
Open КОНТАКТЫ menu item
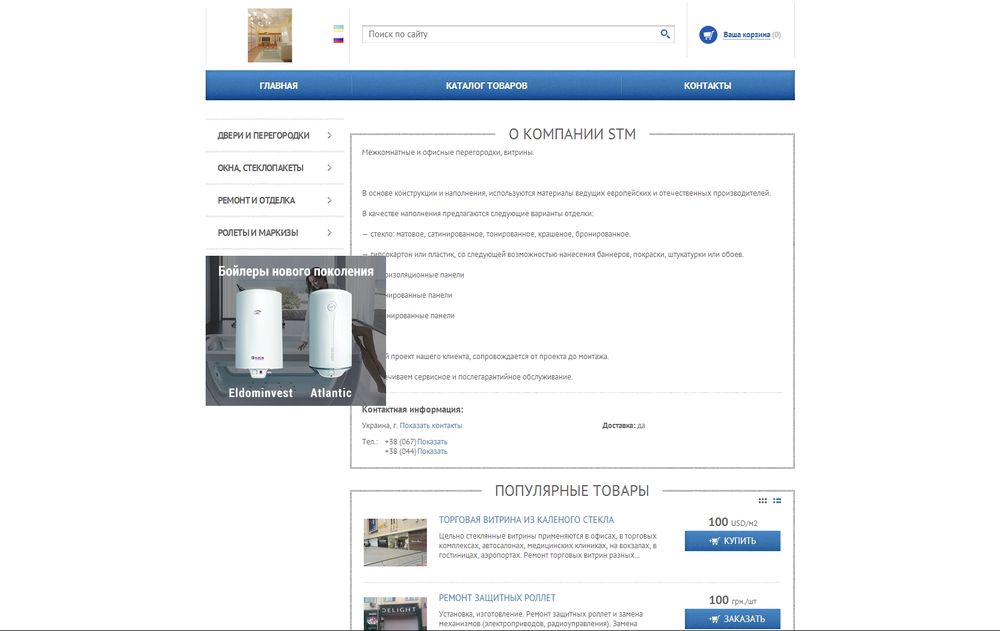click(x=708, y=85)
